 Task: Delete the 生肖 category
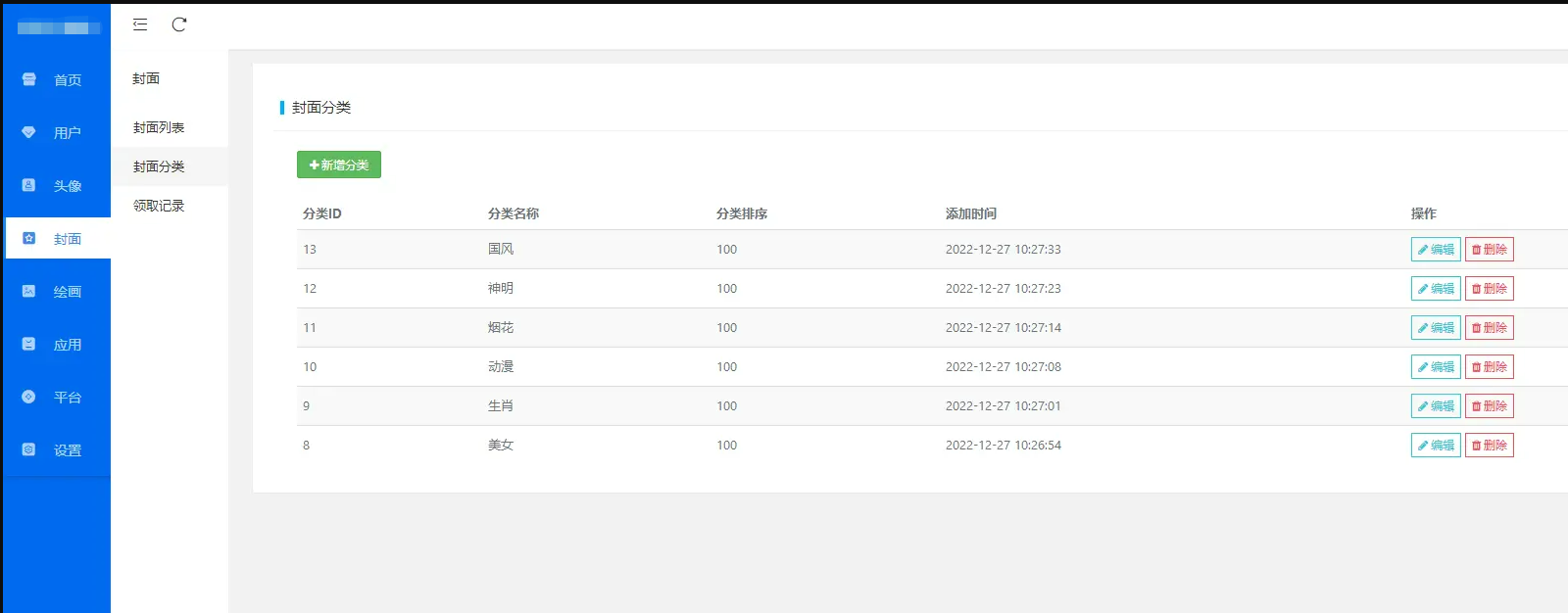pos(1490,405)
